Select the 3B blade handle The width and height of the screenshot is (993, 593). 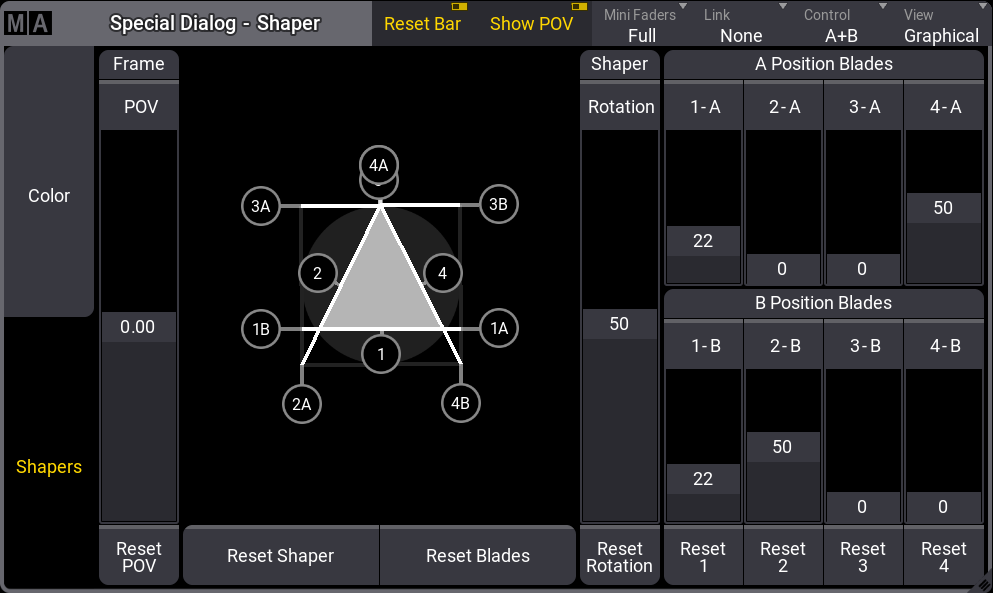pos(498,205)
